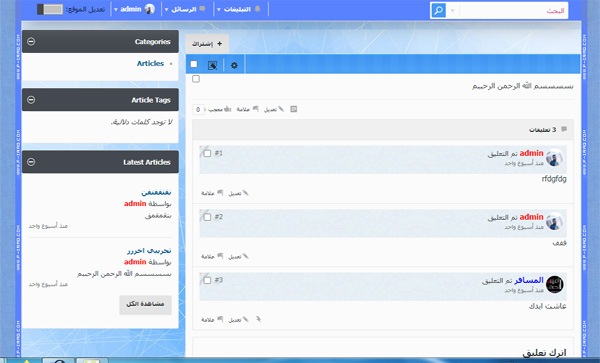Click the like thumbs-up icon on article
Image resolution: width=600 pixels, height=363 pixels.
coord(228,109)
